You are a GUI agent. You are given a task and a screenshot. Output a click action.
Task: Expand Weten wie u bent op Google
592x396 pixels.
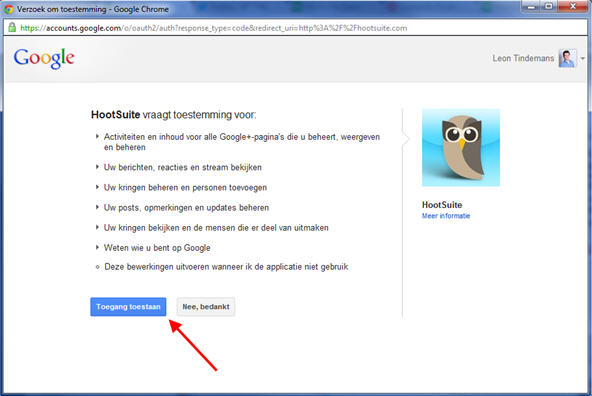coord(97,247)
